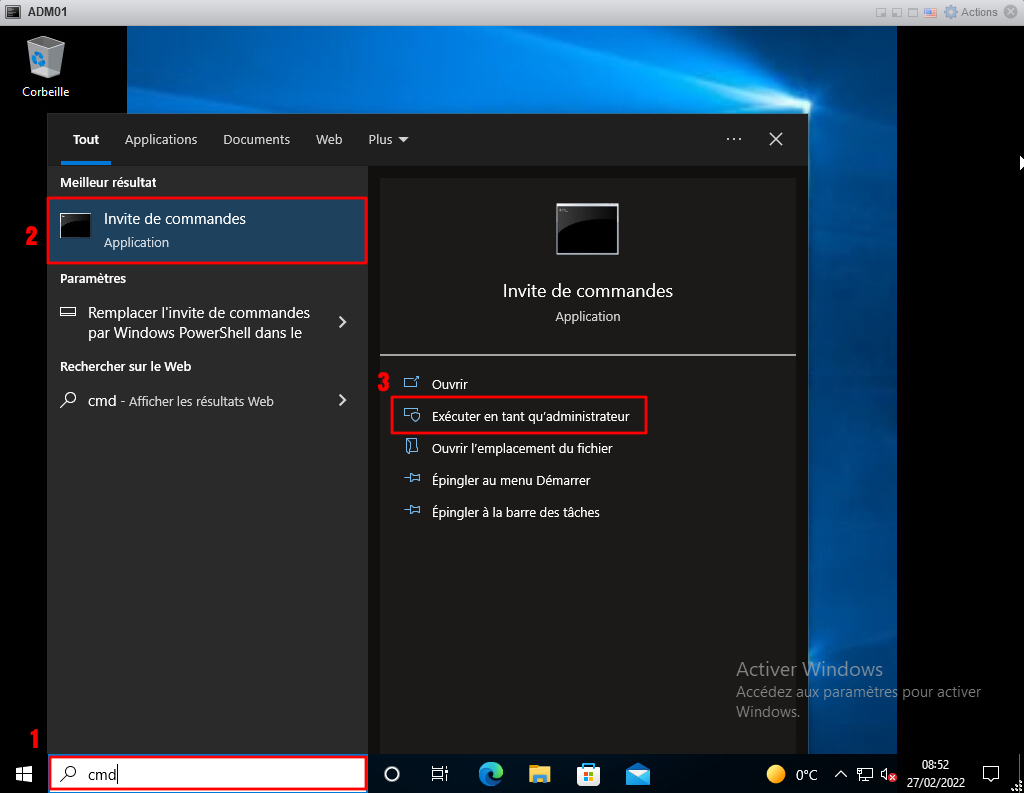Open Task View from the taskbar
This screenshot has width=1024, height=793.
[439, 773]
